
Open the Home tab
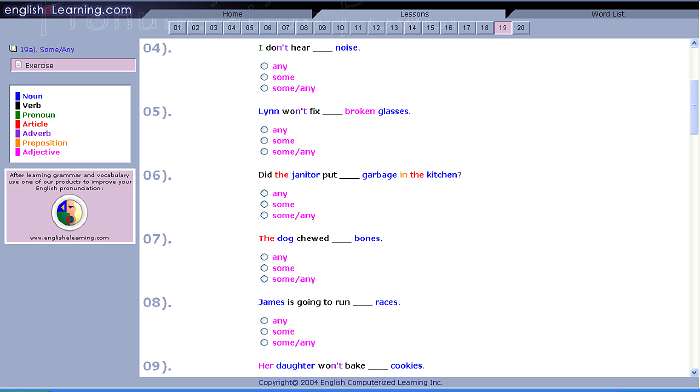tap(232, 14)
